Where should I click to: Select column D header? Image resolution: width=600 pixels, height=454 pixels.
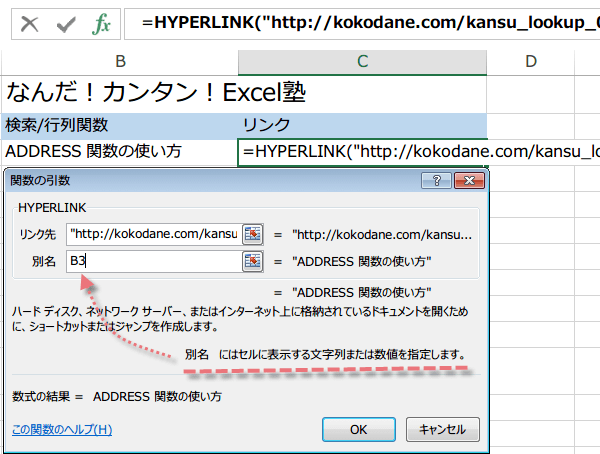tap(530, 62)
